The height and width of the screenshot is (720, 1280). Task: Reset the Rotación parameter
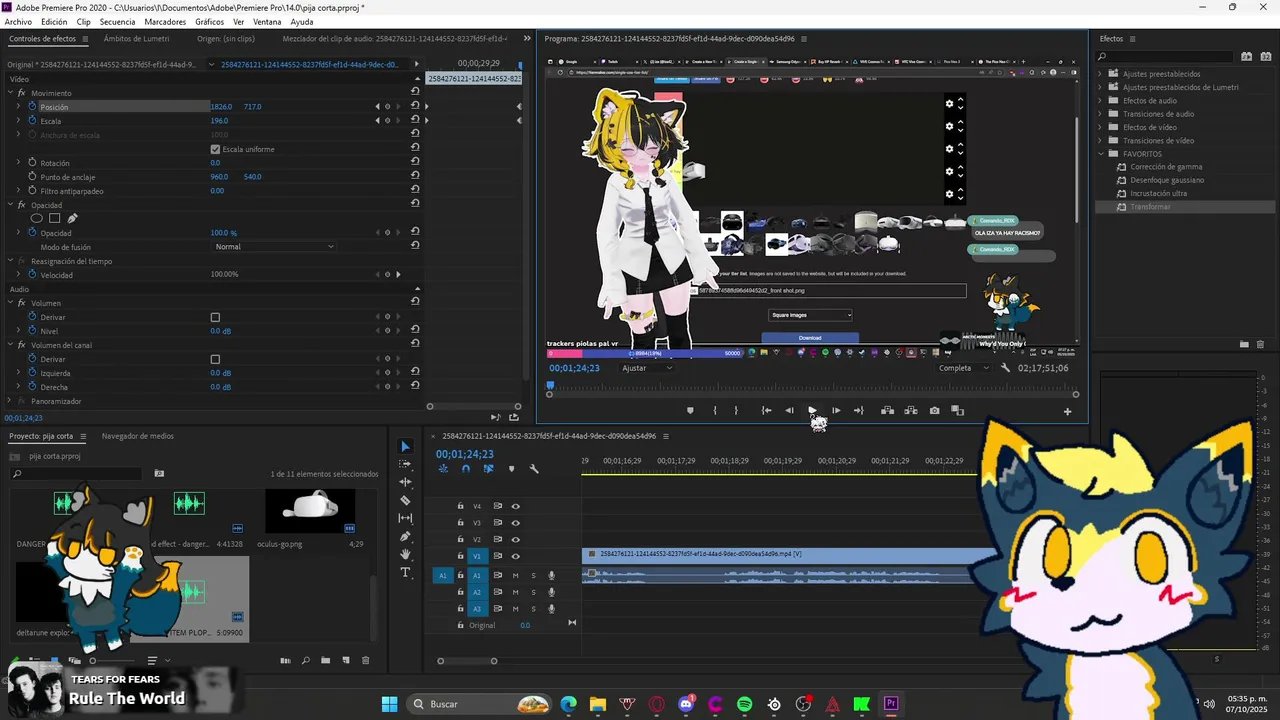point(415,162)
